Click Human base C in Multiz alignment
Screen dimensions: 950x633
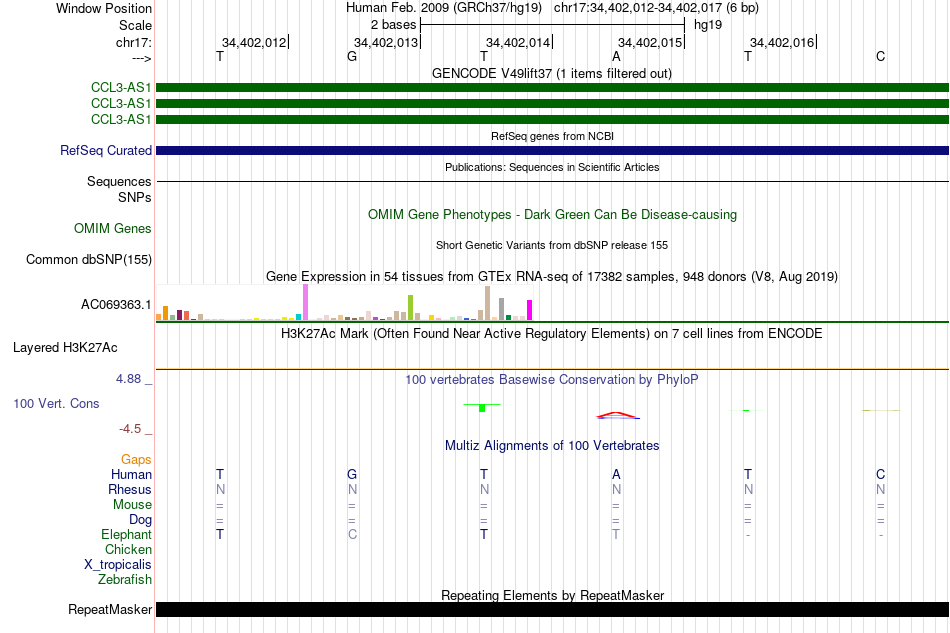880,474
